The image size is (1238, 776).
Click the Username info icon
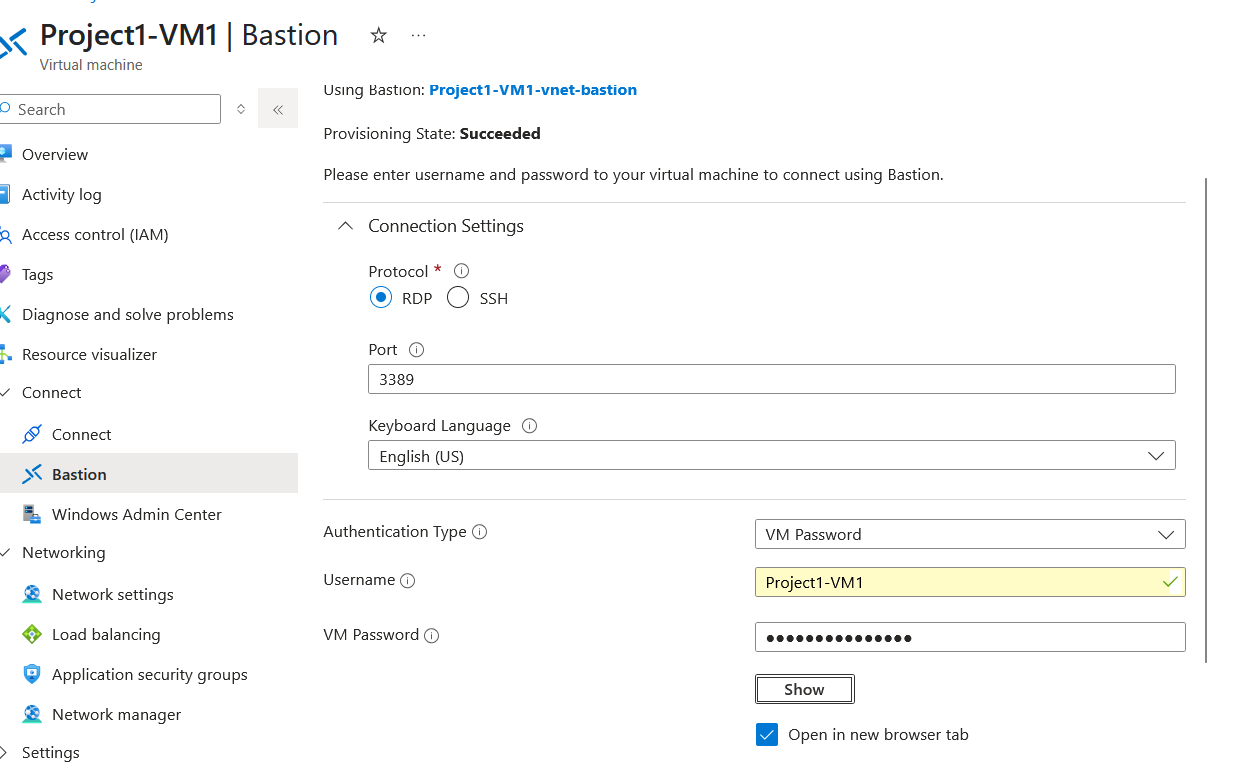(408, 580)
